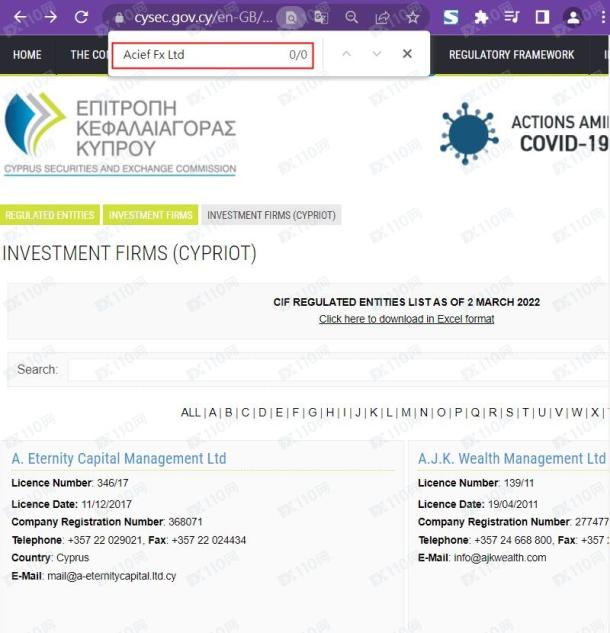Filter firms by letter R
The height and width of the screenshot is (633, 610).
pos(493,413)
